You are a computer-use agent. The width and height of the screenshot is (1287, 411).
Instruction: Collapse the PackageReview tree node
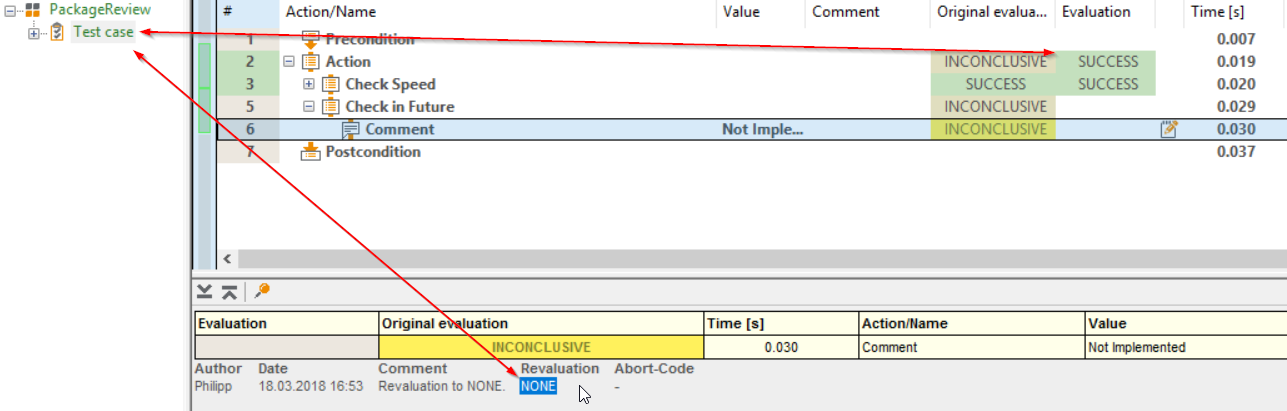pos(9,10)
